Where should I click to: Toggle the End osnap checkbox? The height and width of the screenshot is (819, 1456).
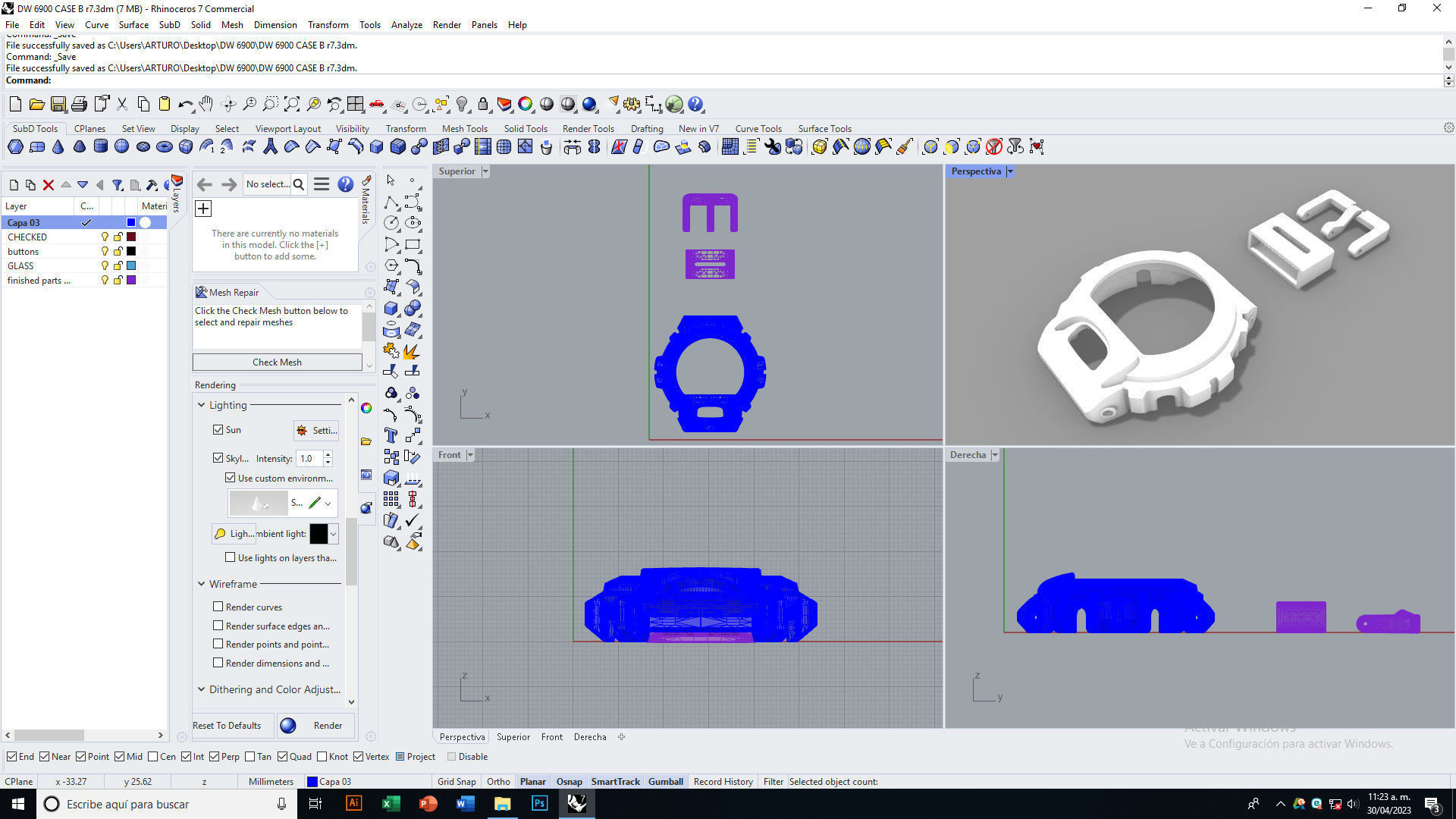pos(11,757)
